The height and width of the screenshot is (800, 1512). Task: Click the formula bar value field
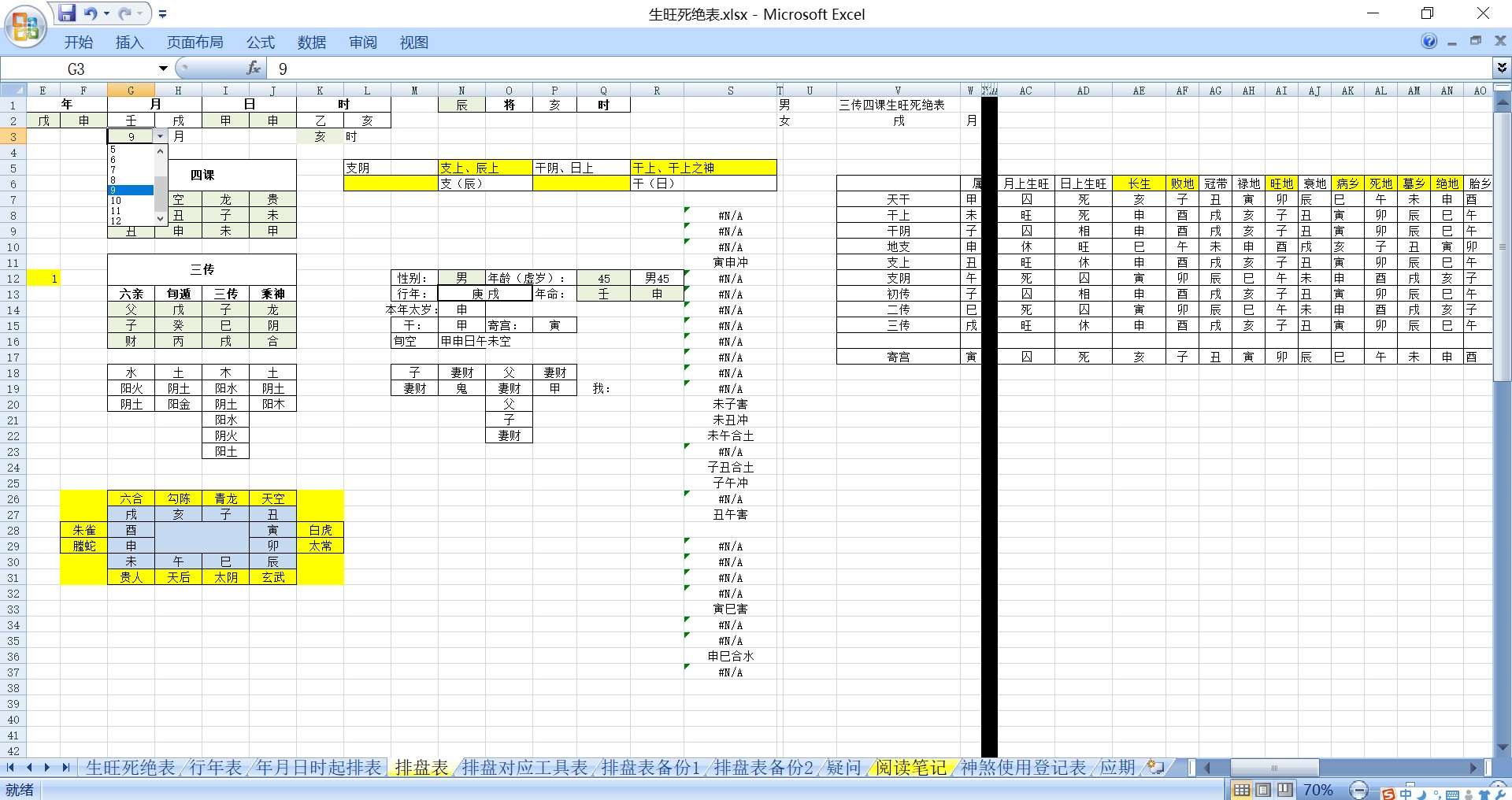[x=878, y=69]
